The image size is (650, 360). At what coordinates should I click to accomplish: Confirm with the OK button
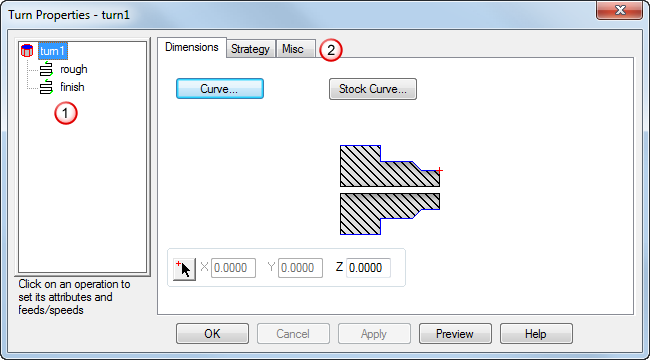(212, 334)
